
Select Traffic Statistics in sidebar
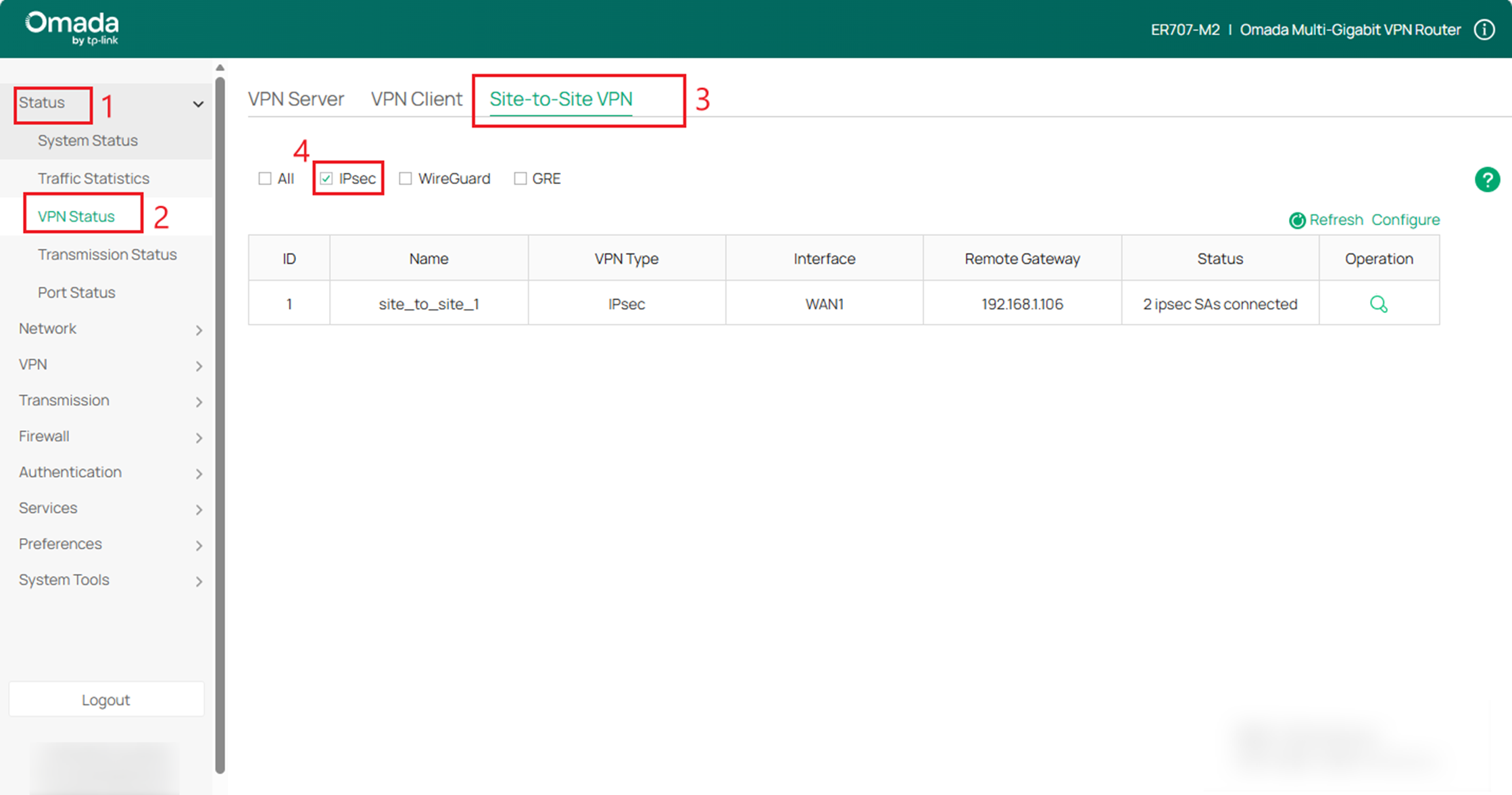click(93, 178)
